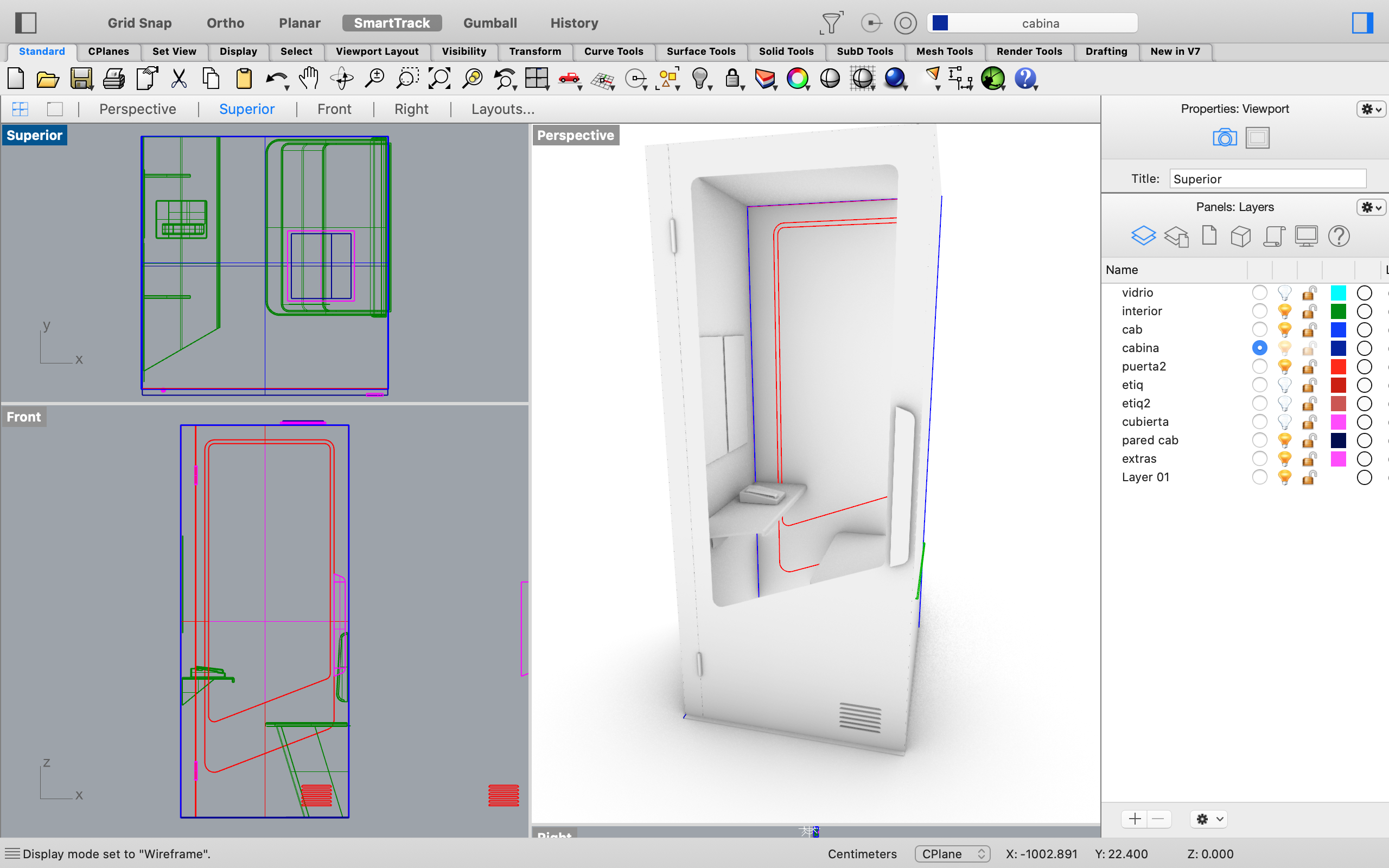Open the color wheel tool

[x=797, y=78]
